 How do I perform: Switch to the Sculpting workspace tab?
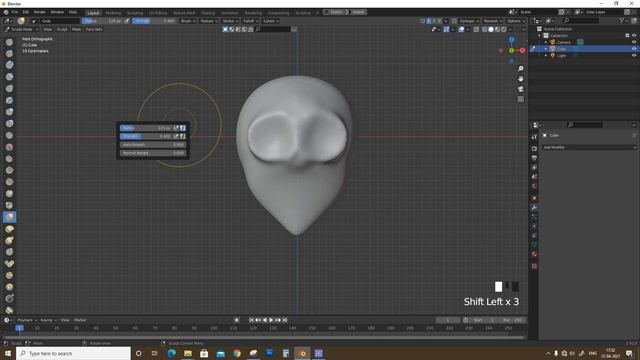pos(135,13)
